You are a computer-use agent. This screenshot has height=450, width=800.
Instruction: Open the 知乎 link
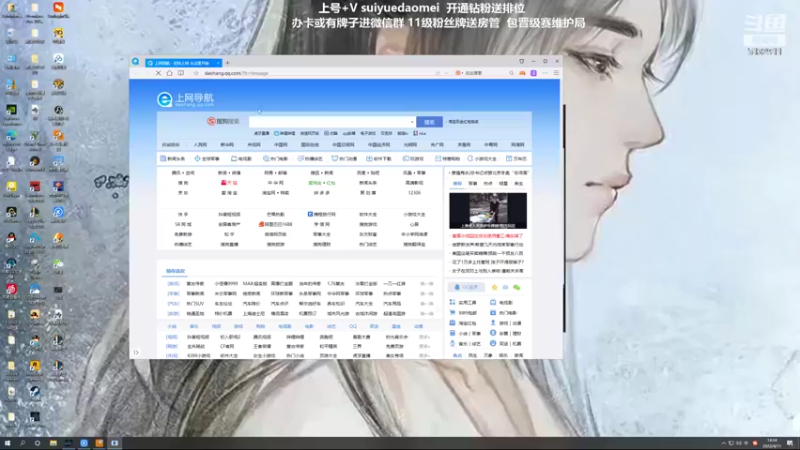[229, 234]
